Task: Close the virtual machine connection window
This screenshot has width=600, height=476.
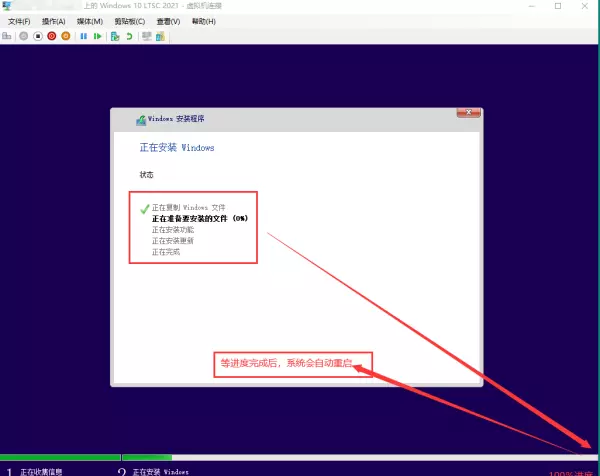Action: [585, 6]
